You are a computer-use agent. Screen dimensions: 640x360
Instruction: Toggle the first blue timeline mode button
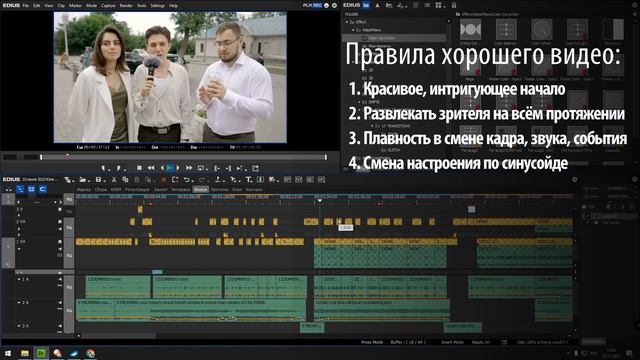[20, 189]
